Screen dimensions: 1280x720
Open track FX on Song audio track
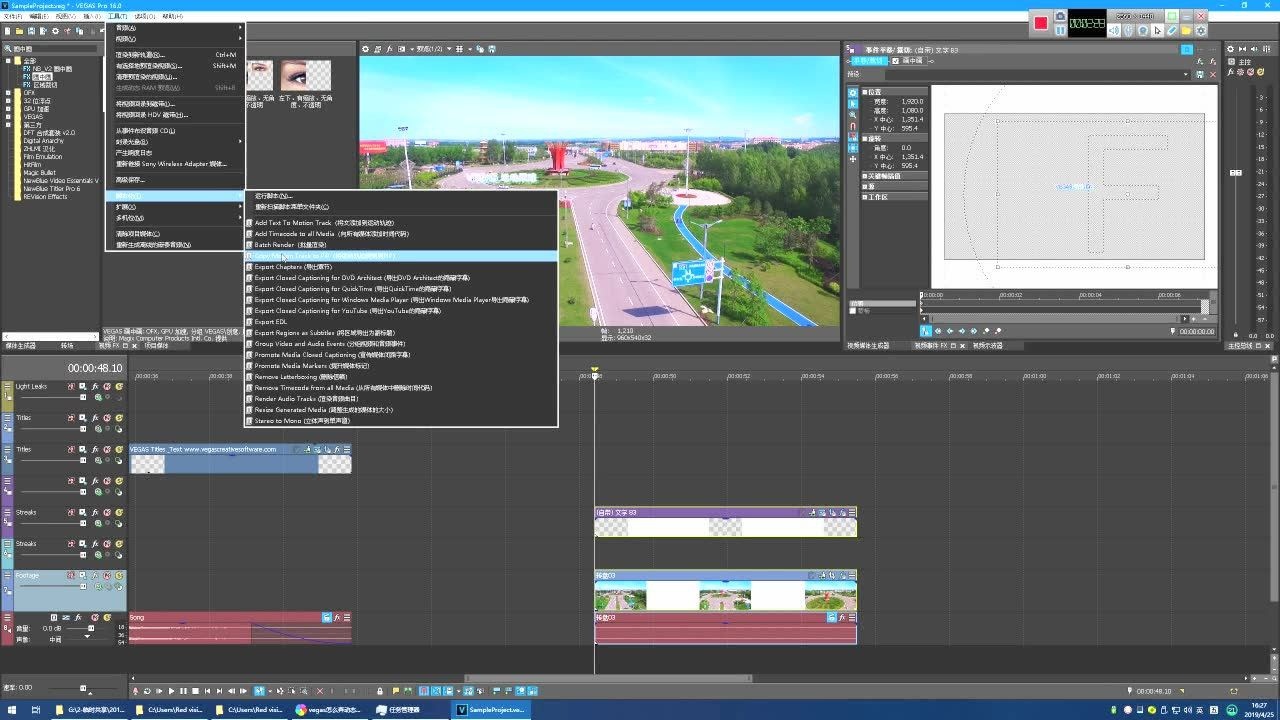[78, 617]
